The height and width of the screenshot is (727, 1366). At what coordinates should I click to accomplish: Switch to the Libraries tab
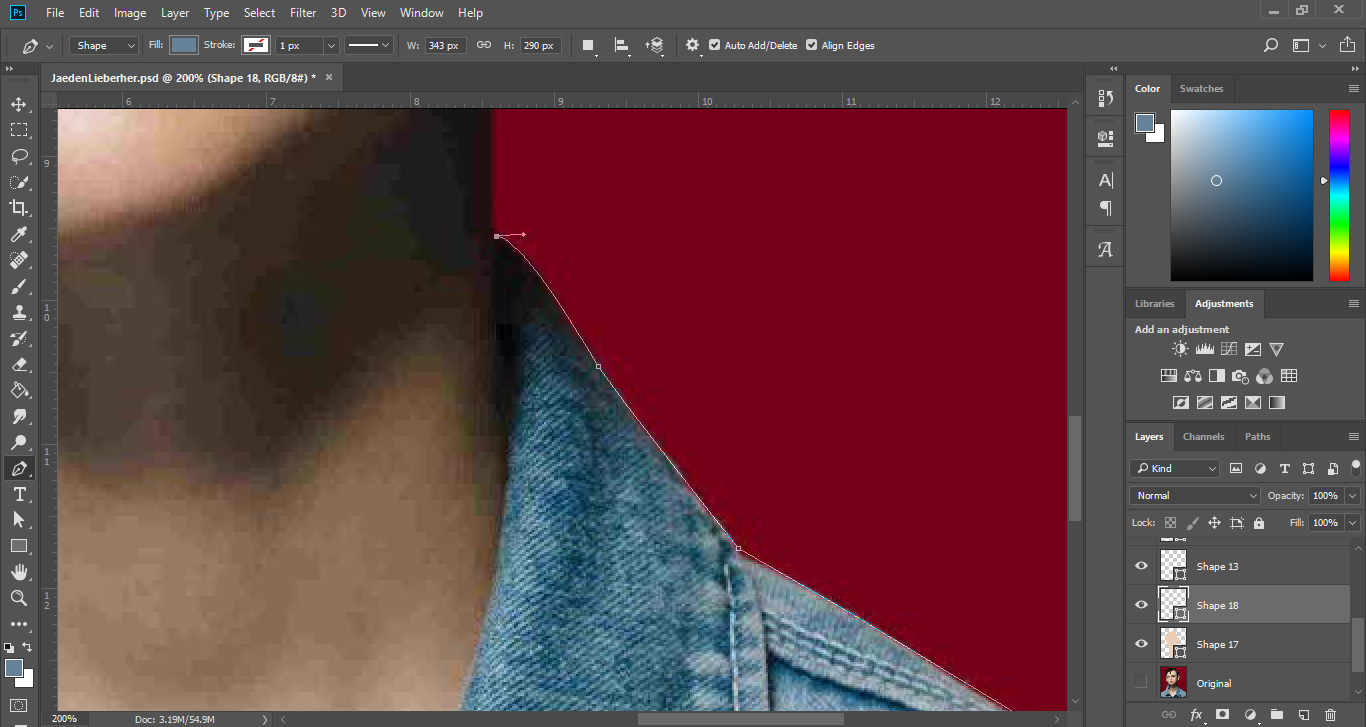[1154, 304]
